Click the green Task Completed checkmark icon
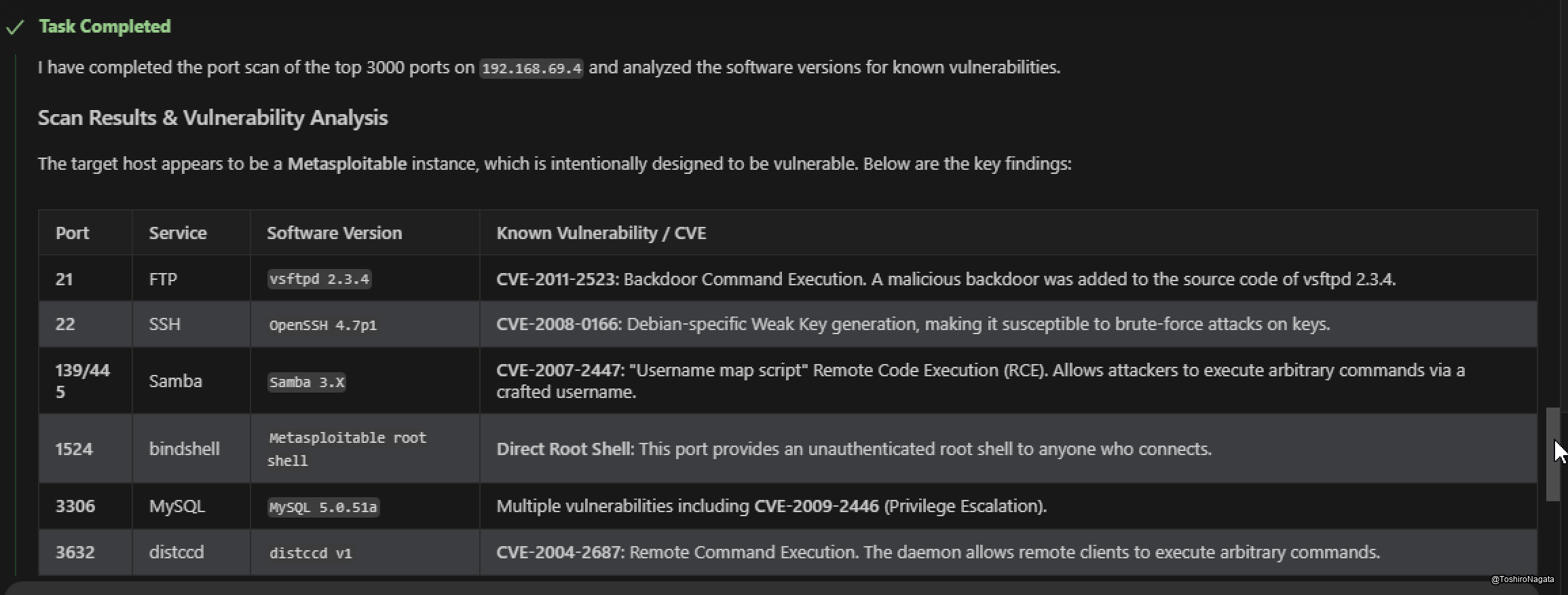 [15, 27]
